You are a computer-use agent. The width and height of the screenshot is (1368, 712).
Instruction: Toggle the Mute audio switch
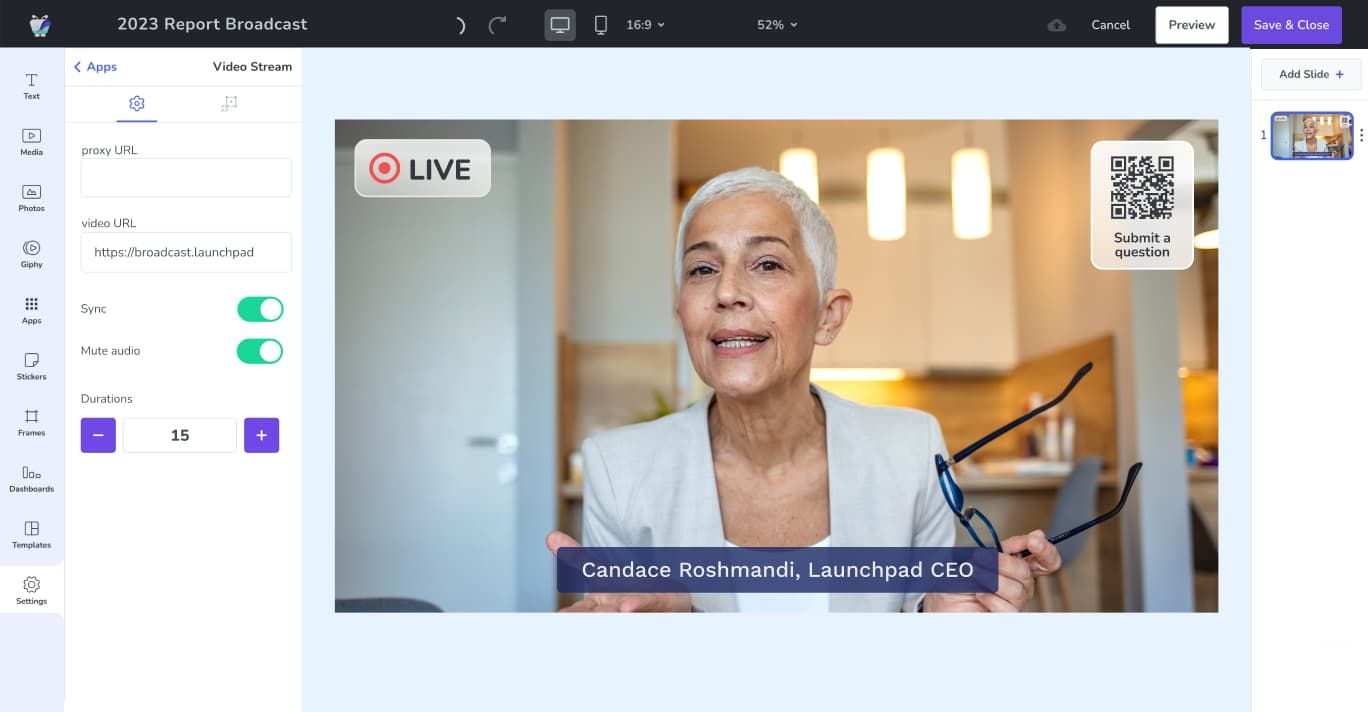point(260,351)
